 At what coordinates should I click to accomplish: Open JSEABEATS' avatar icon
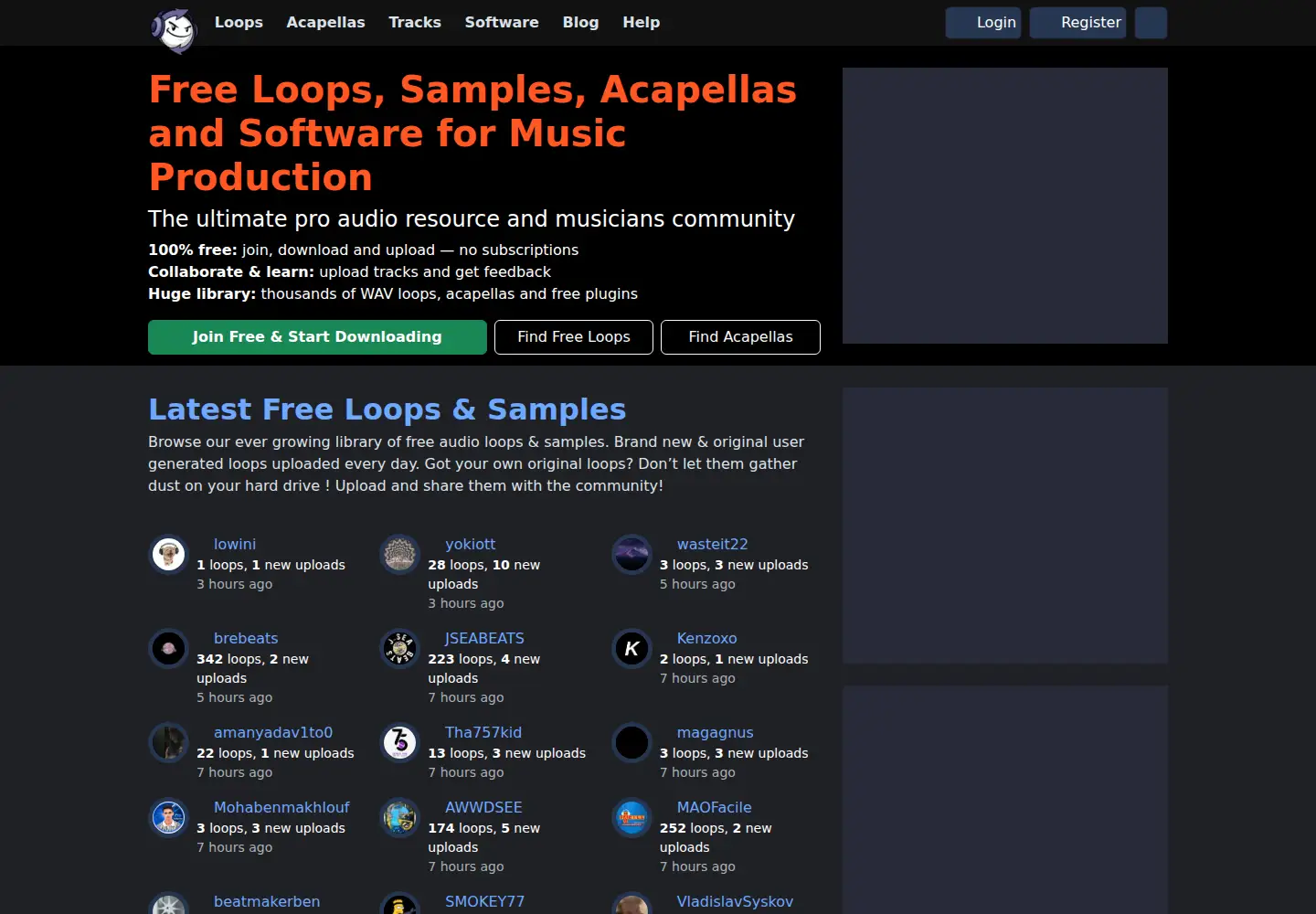click(x=399, y=648)
